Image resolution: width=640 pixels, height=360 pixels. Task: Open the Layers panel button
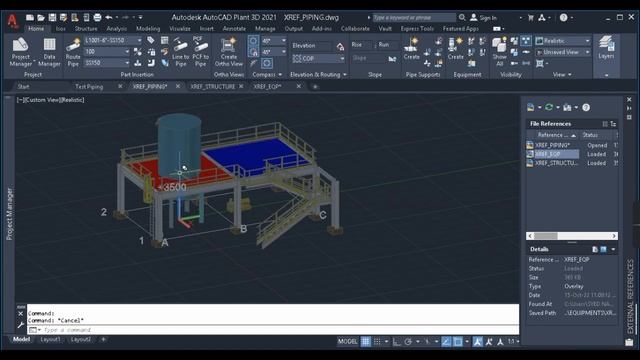pos(606,48)
